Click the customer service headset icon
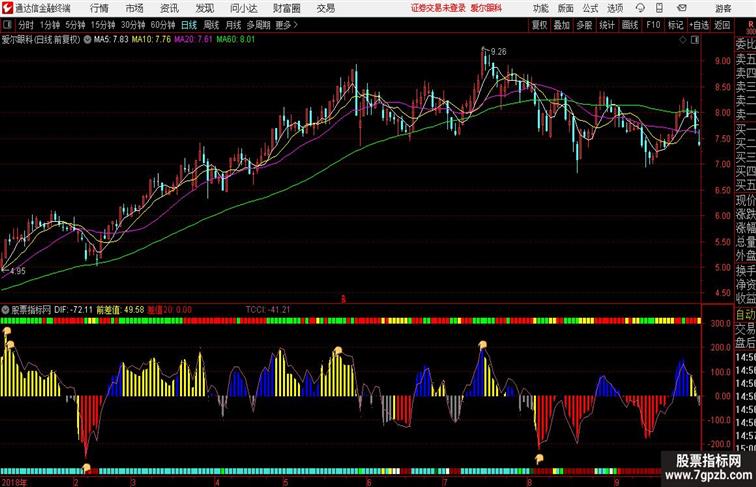Screen dimensions: 756x487 640,8
